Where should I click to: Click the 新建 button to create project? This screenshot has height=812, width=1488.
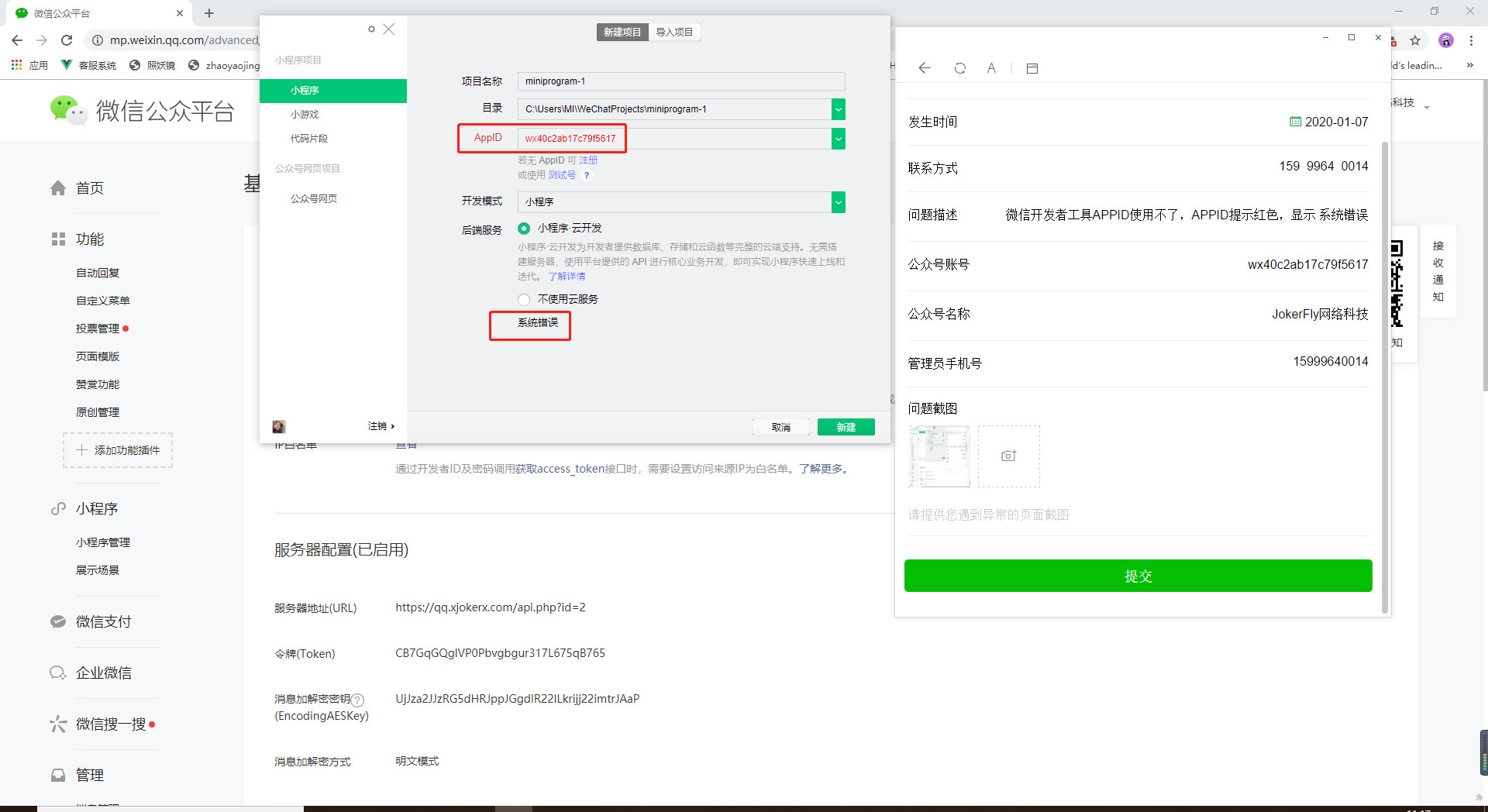click(x=846, y=428)
